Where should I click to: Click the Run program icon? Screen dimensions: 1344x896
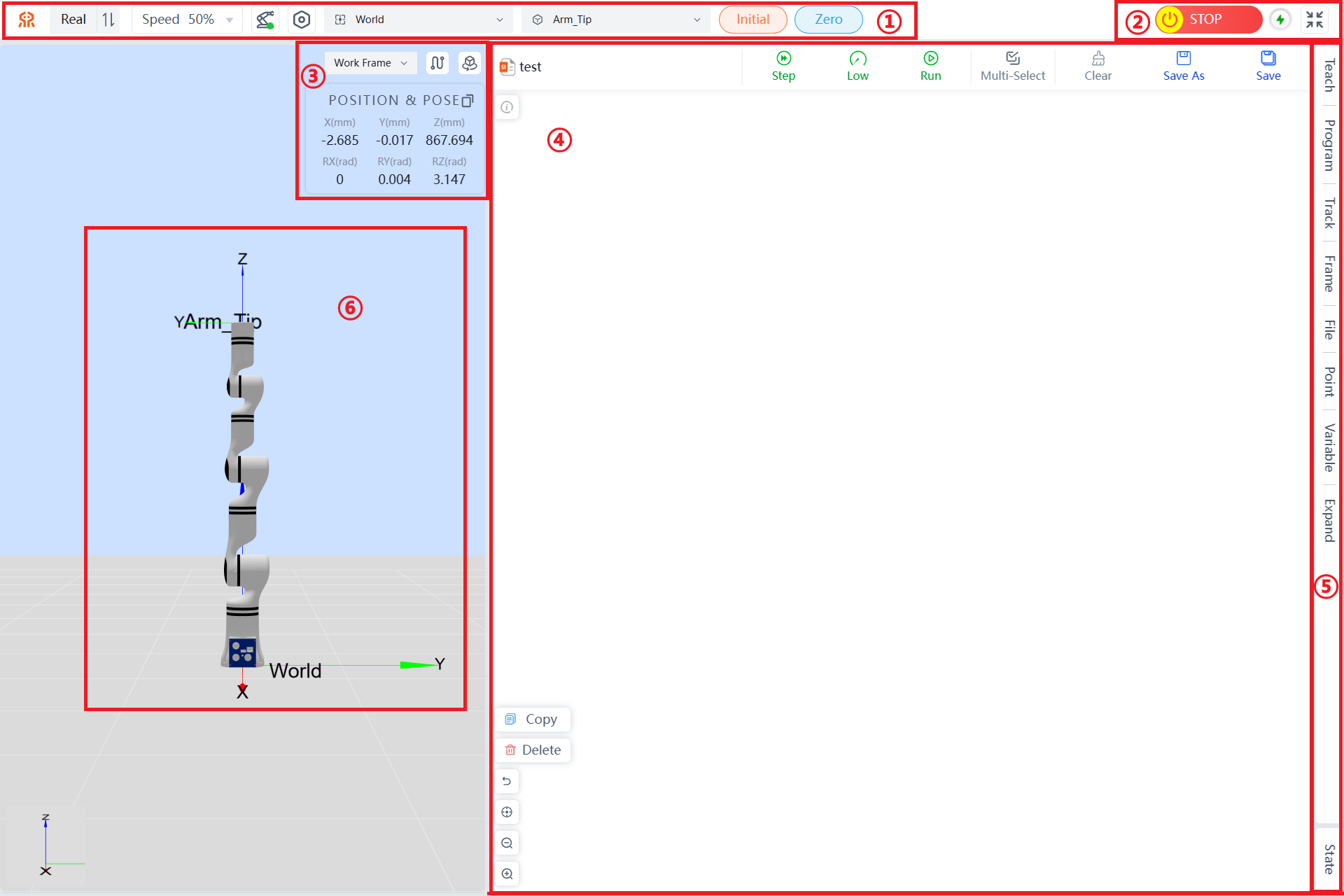(930, 59)
